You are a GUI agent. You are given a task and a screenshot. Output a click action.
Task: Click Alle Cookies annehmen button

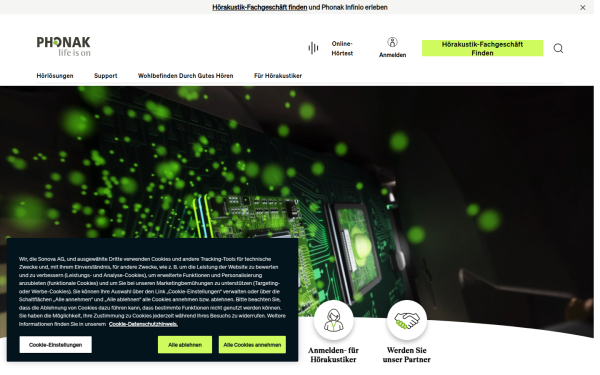pos(252,345)
